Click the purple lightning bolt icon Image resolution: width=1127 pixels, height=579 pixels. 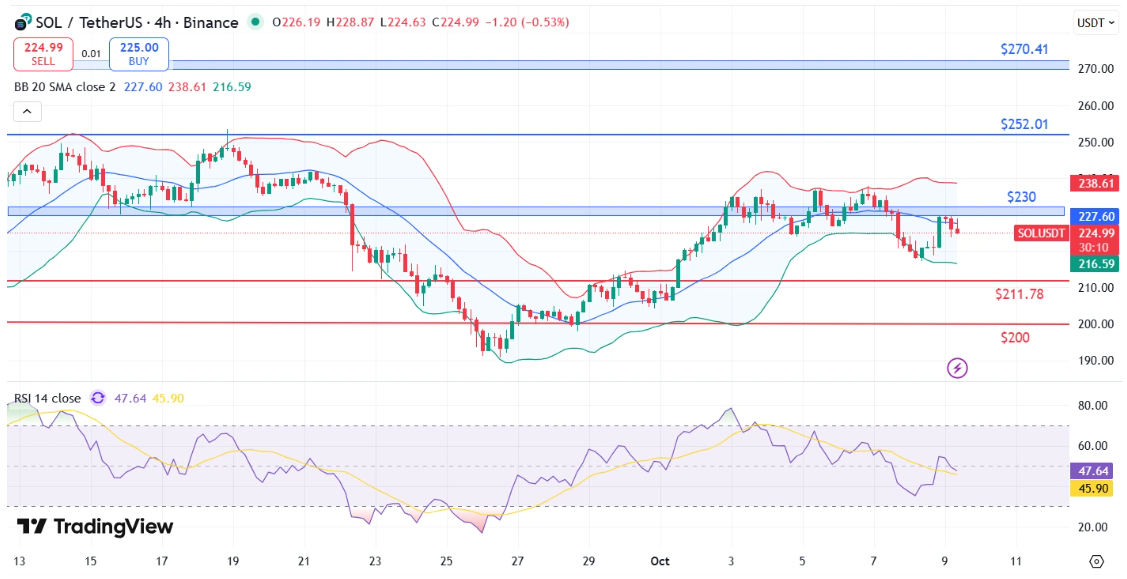pyautogui.click(x=957, y=368)
